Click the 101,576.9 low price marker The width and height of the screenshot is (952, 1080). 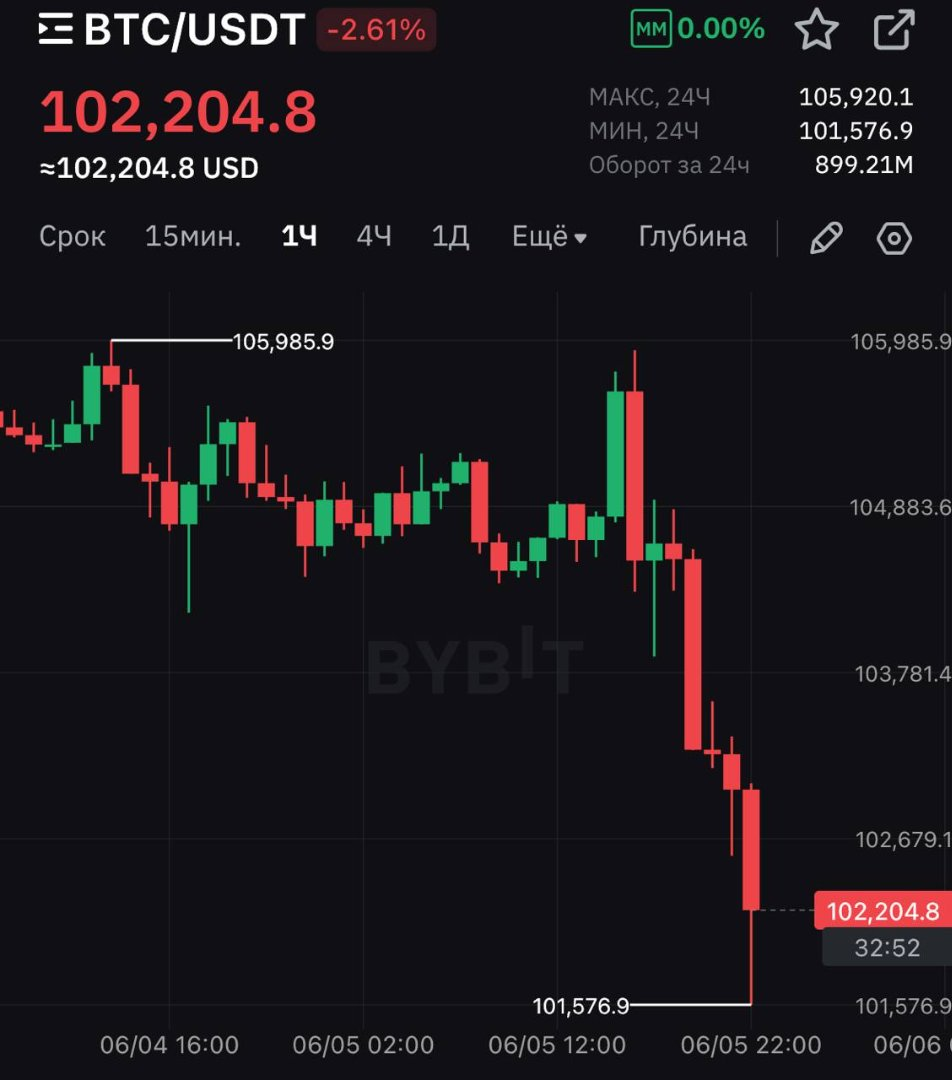581,1006
